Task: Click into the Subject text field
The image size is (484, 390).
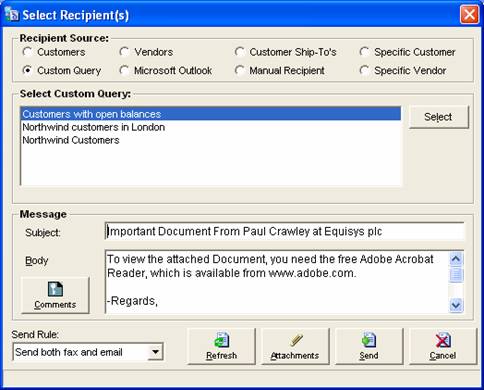Action: click(284, 231)
